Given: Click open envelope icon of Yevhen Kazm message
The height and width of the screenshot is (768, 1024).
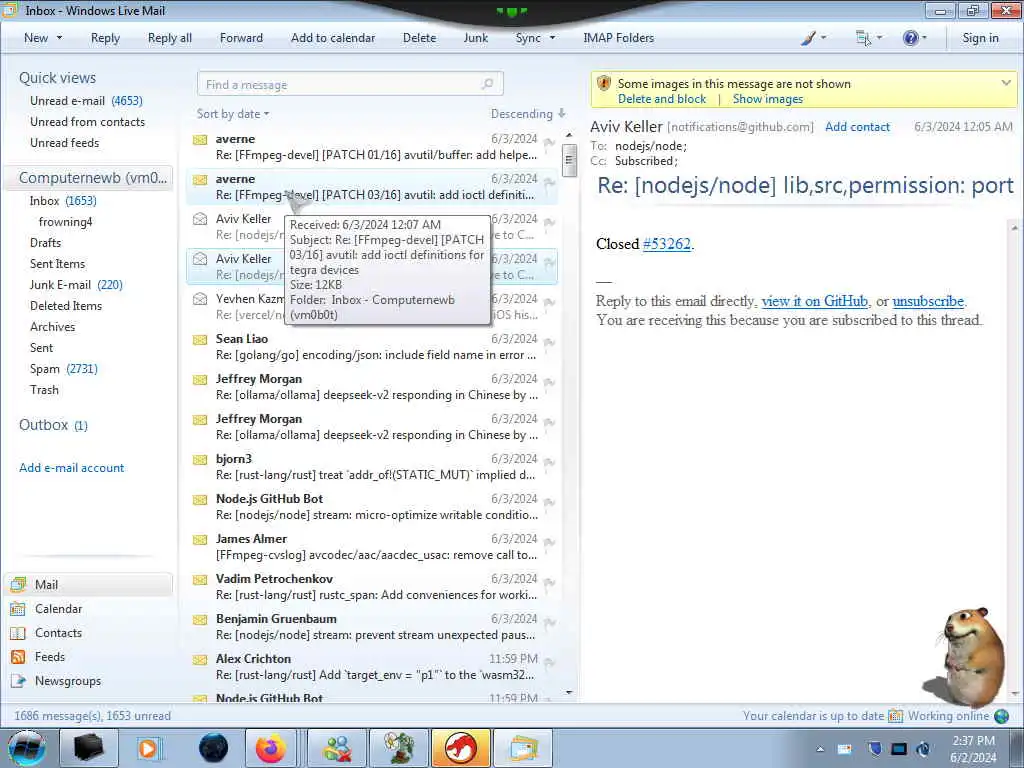Looking at the screenshot, I should (x=200, y=298).
